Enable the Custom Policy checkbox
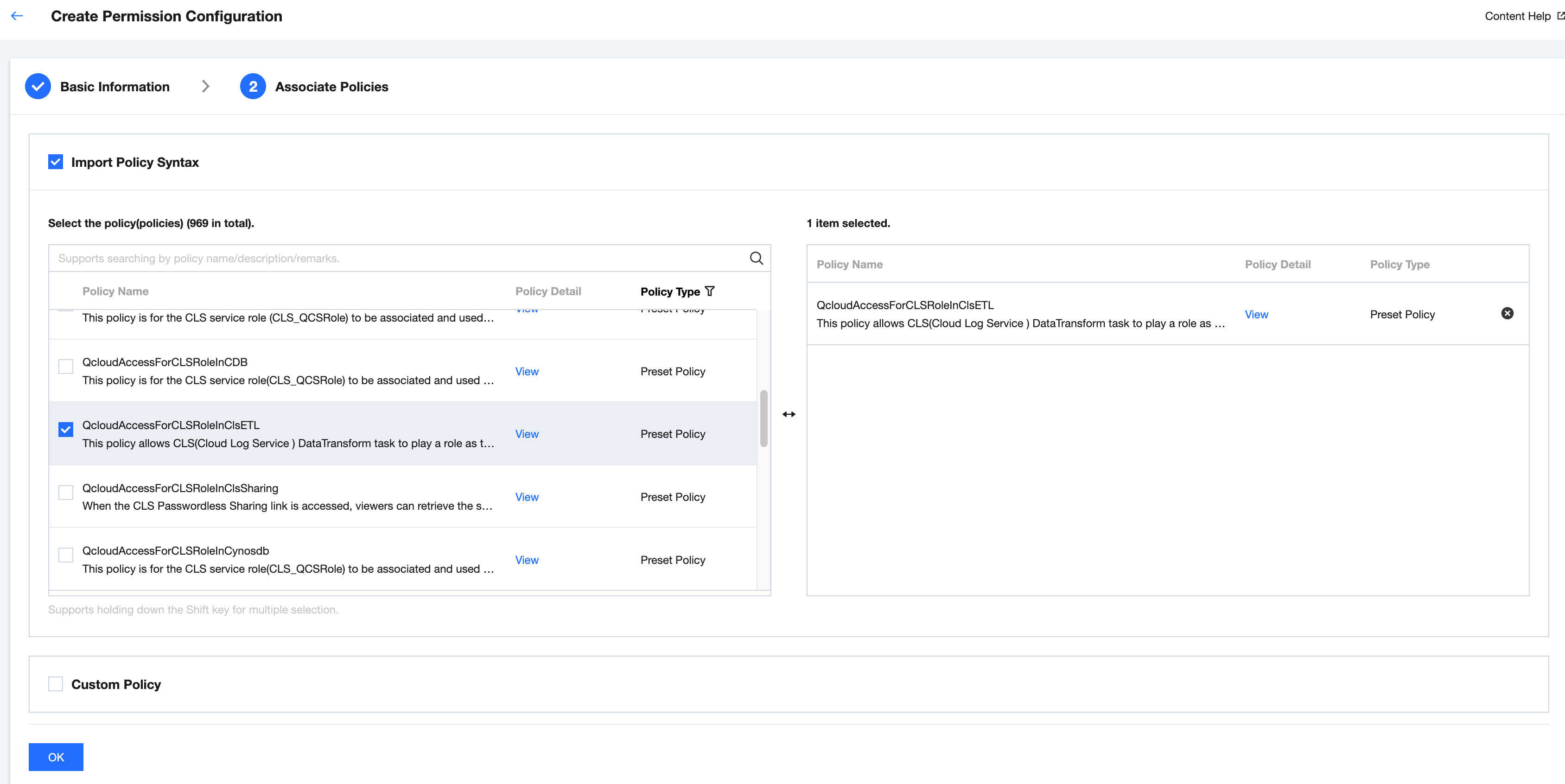1565x784 pixels. (55, 684)
